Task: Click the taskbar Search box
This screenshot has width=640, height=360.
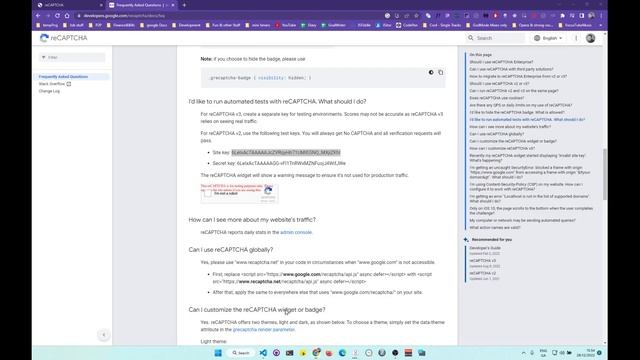Action: [241, 353]
